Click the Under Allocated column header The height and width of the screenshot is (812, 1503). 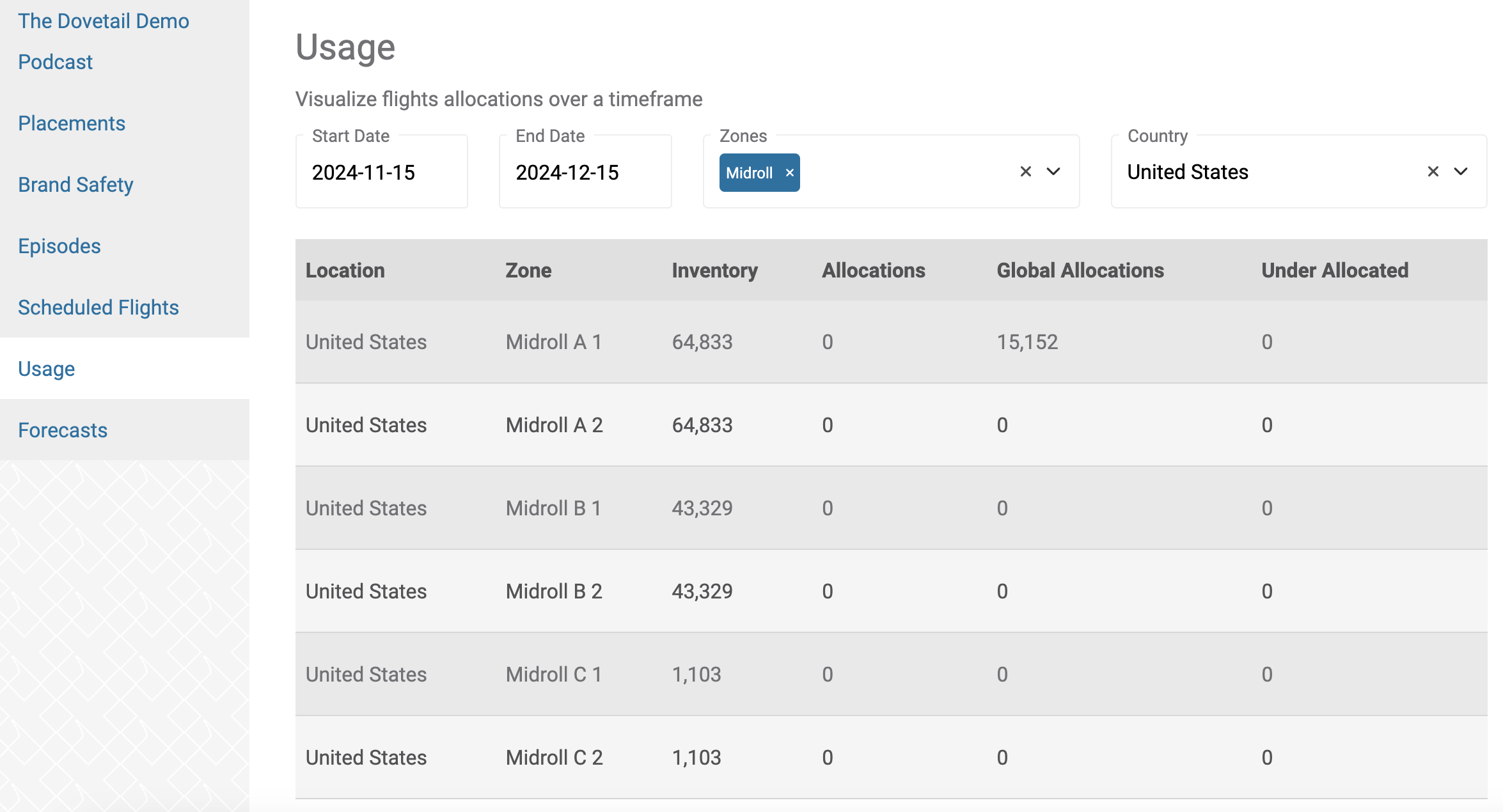1335,270
